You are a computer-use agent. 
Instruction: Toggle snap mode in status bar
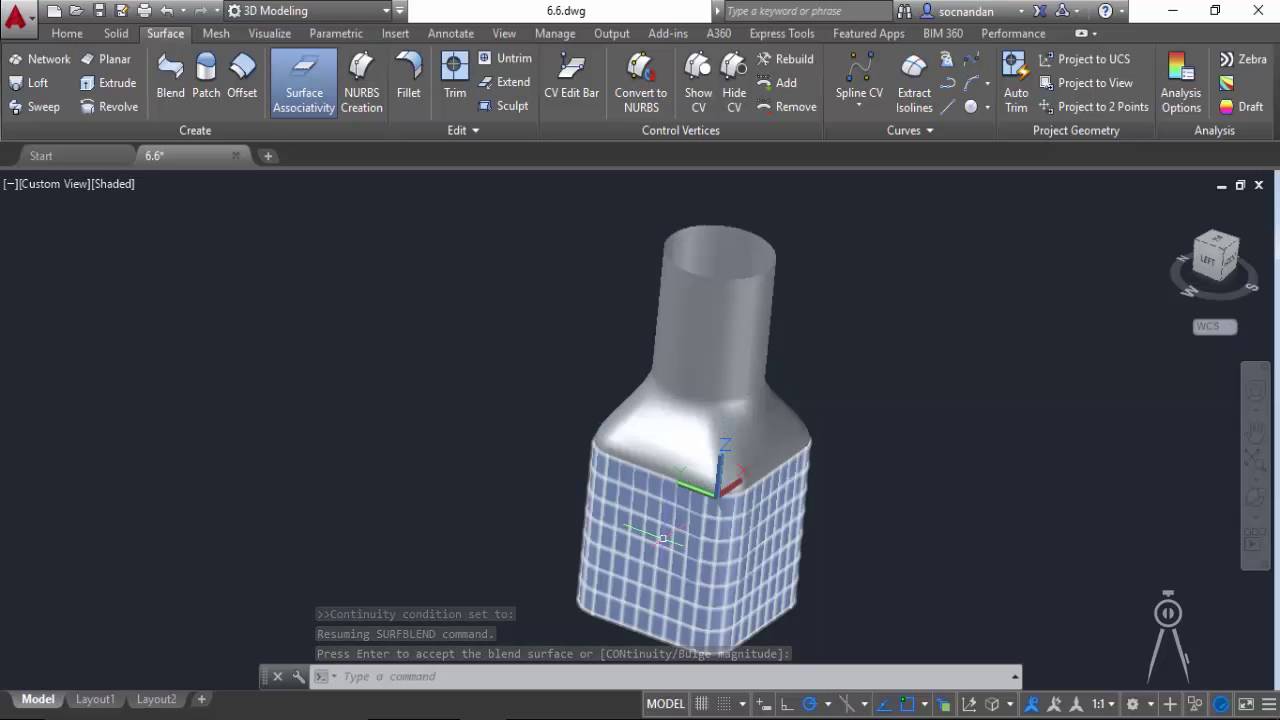point(724,704)
